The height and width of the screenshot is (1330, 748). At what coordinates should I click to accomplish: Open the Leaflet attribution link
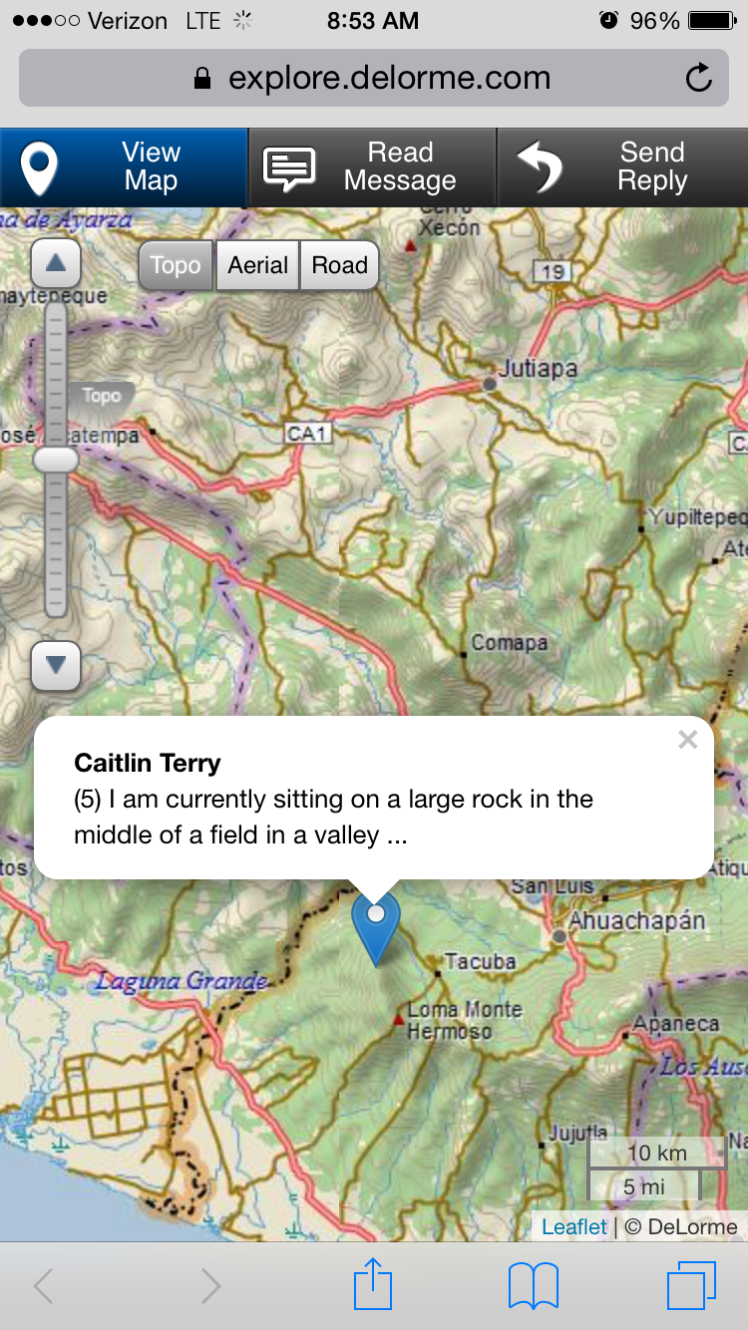pyautogui.click(x=574, y=1226)
